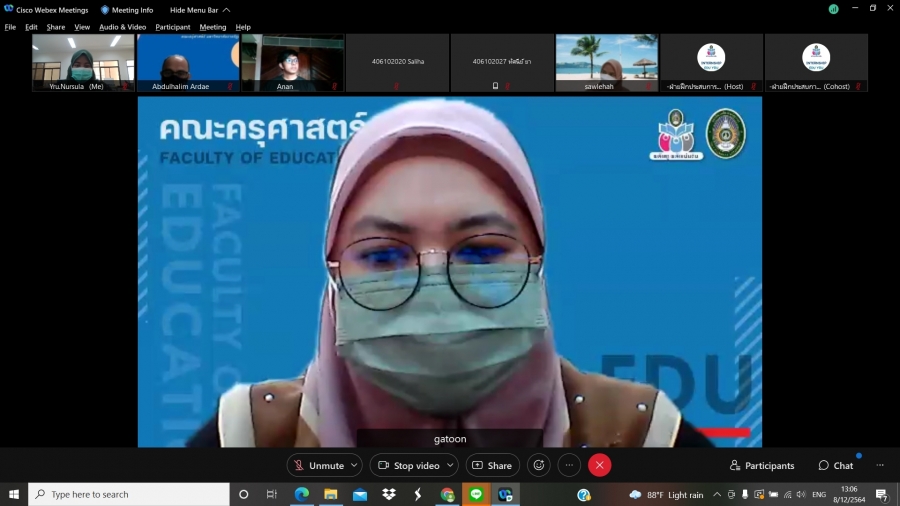Open the Participants panel
900x506 pixels.
tap(762, 465)
